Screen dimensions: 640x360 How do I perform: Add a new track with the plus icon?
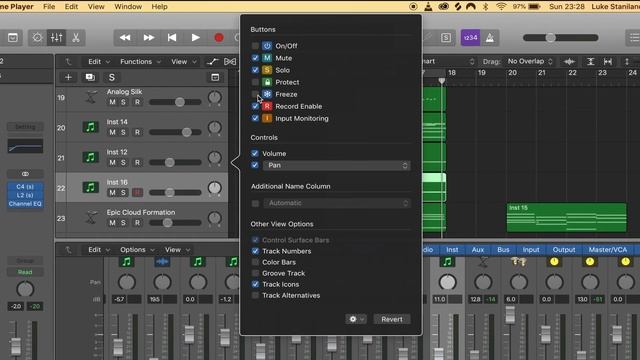[68, 77]
